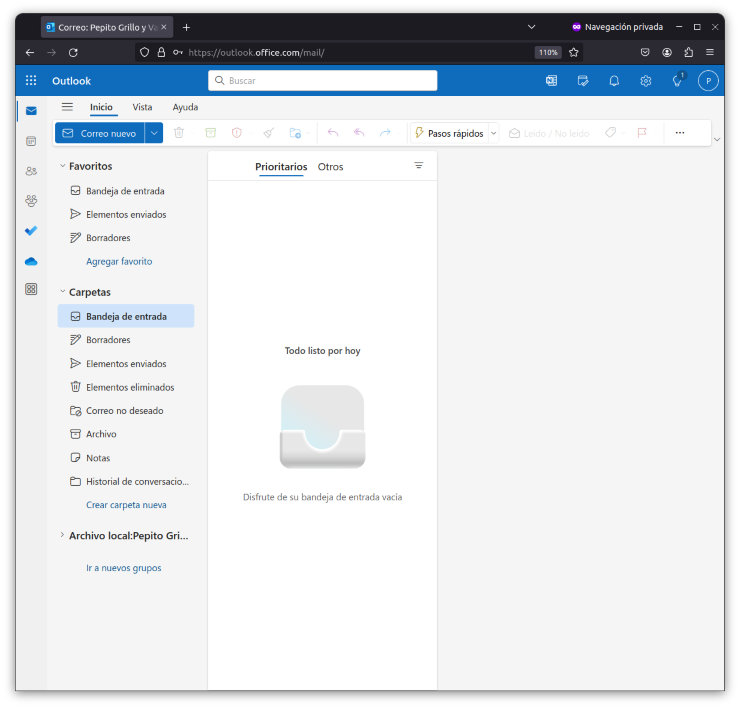Open the Ayuda ribbon tab
Image resolution: width=740 pixels, height=708 pixels.
[x=185, y=107]
